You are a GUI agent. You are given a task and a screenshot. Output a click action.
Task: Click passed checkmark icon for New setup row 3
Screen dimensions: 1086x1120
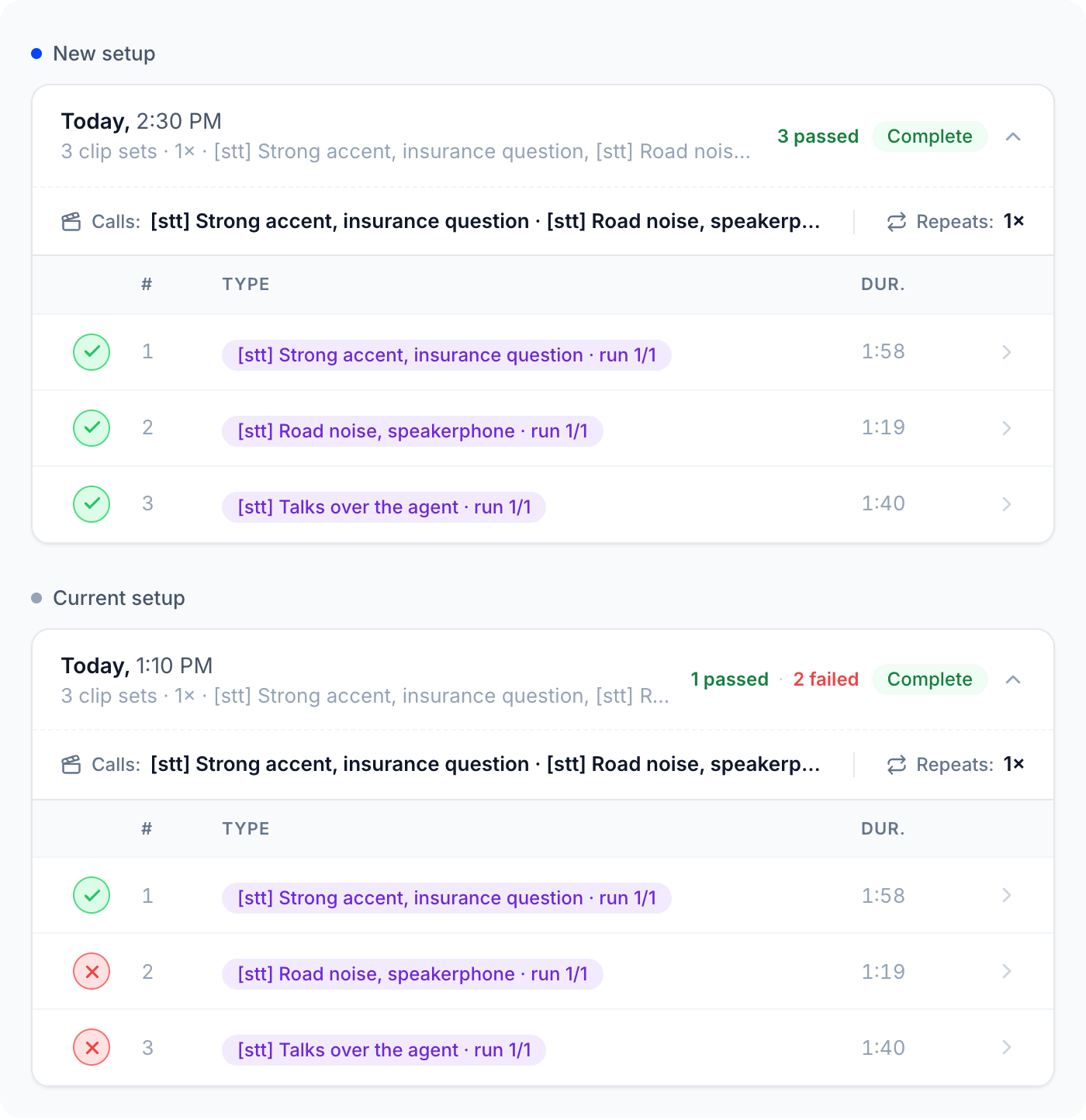[x=92, y=504]
